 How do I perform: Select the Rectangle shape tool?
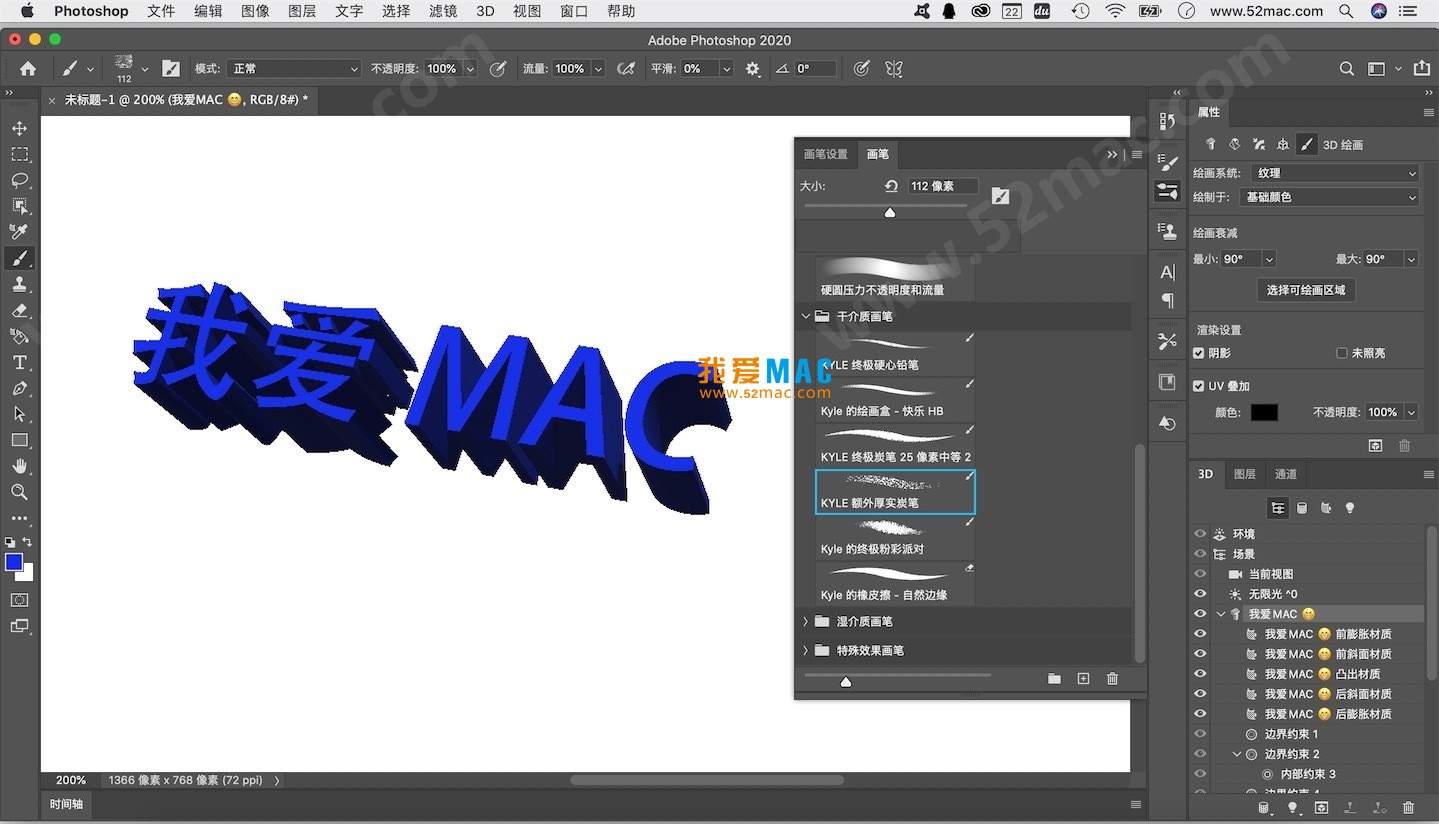[19, 440]
